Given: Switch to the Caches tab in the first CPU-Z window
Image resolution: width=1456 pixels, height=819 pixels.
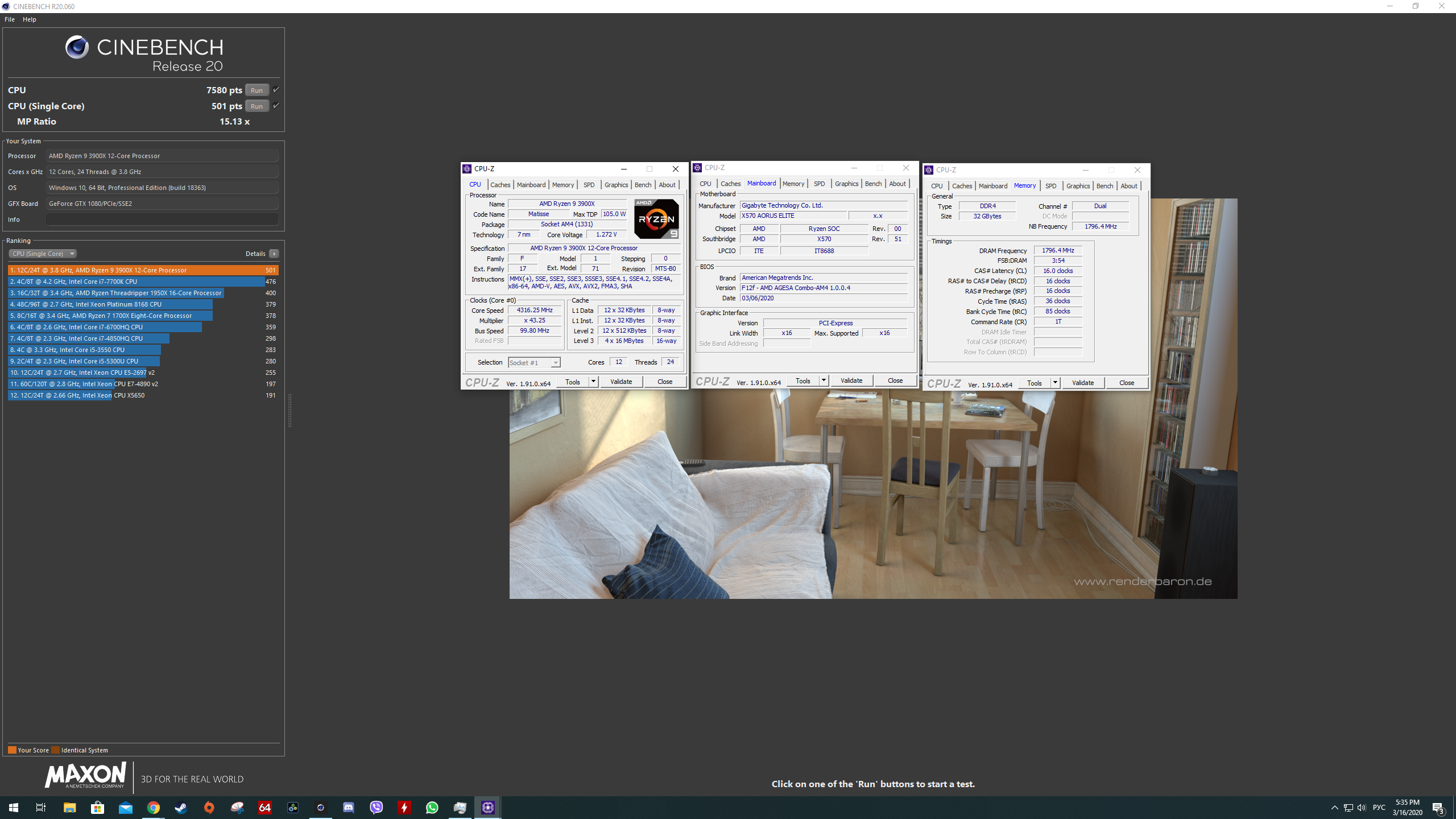Looking at the screenshot, I should [x=500, y=185].
